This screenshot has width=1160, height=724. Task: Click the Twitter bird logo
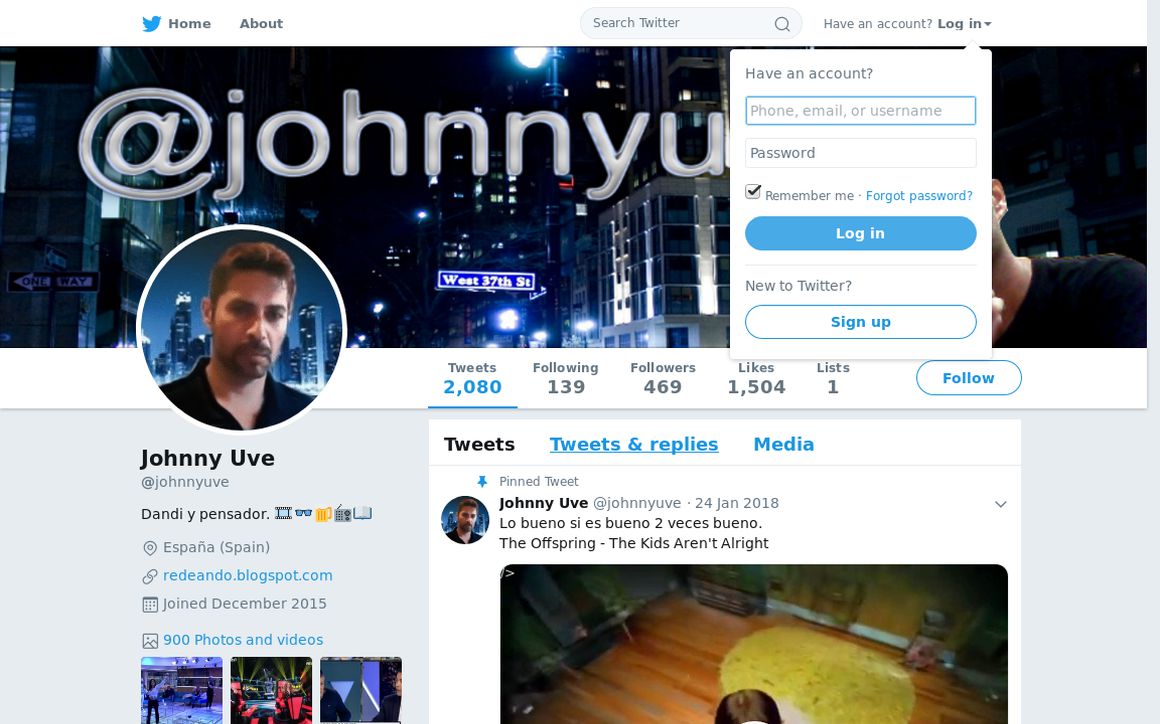tap(152, 24)
